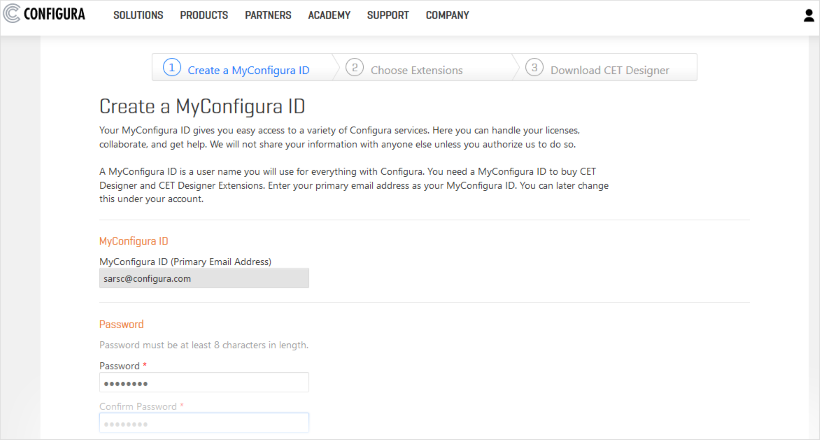
Task: Click the Create a MyConfigura ID heading
Action: 202,106
